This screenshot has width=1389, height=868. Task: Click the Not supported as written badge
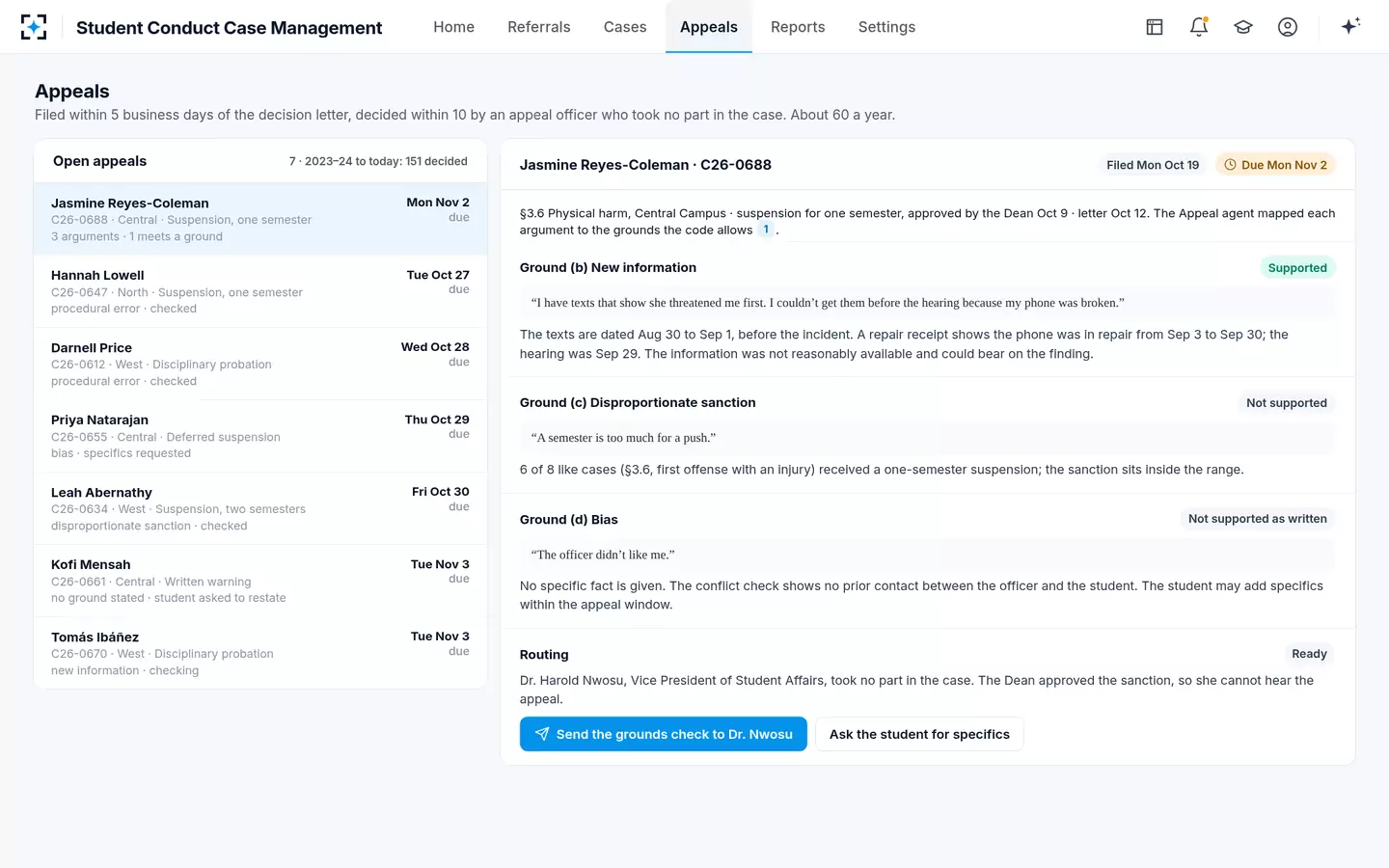click(1258, 519)
